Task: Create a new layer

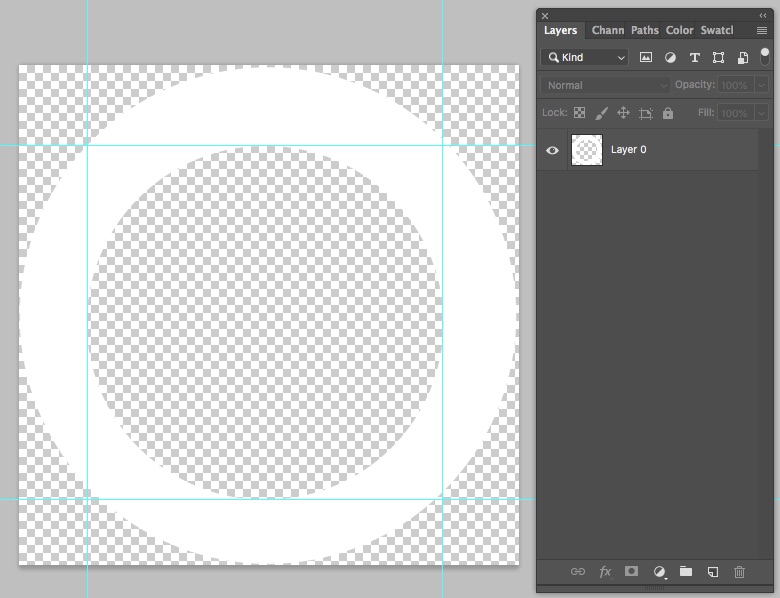Action: 713,572
